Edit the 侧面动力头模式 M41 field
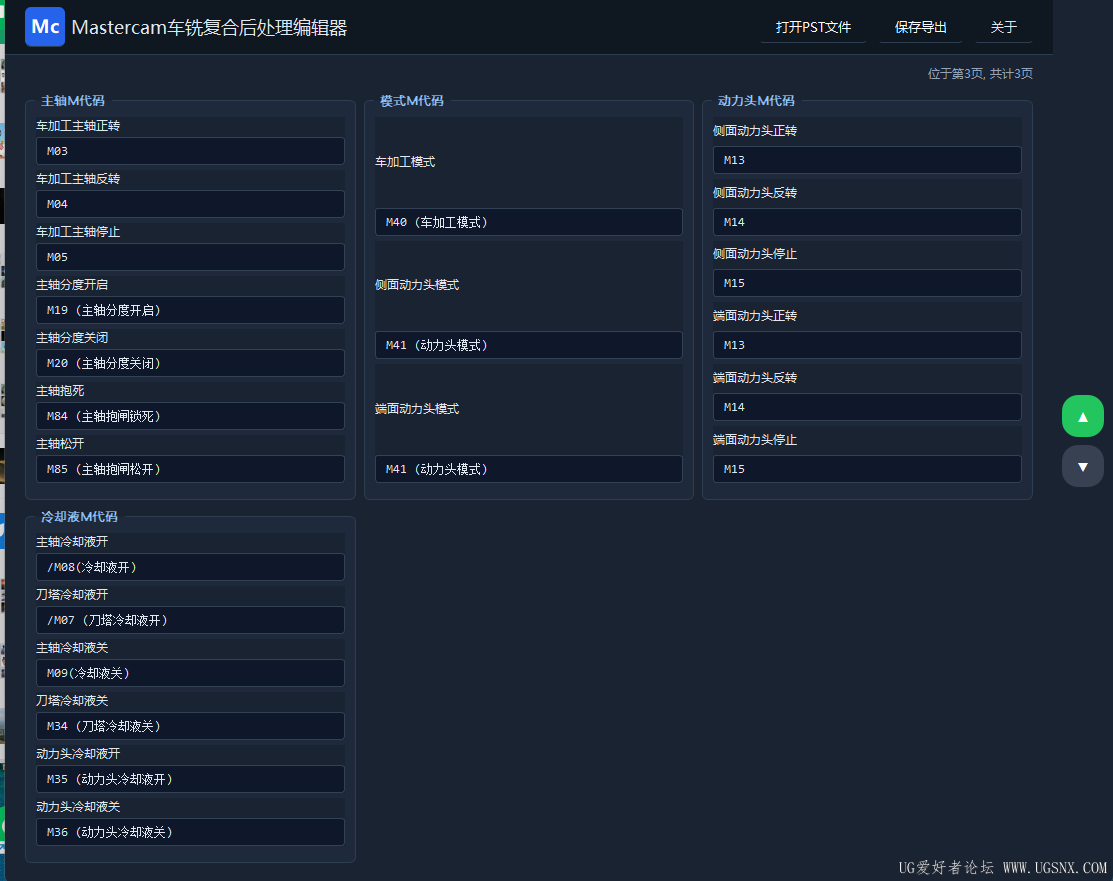1113x881 pixels. click(x=529, y=345)
